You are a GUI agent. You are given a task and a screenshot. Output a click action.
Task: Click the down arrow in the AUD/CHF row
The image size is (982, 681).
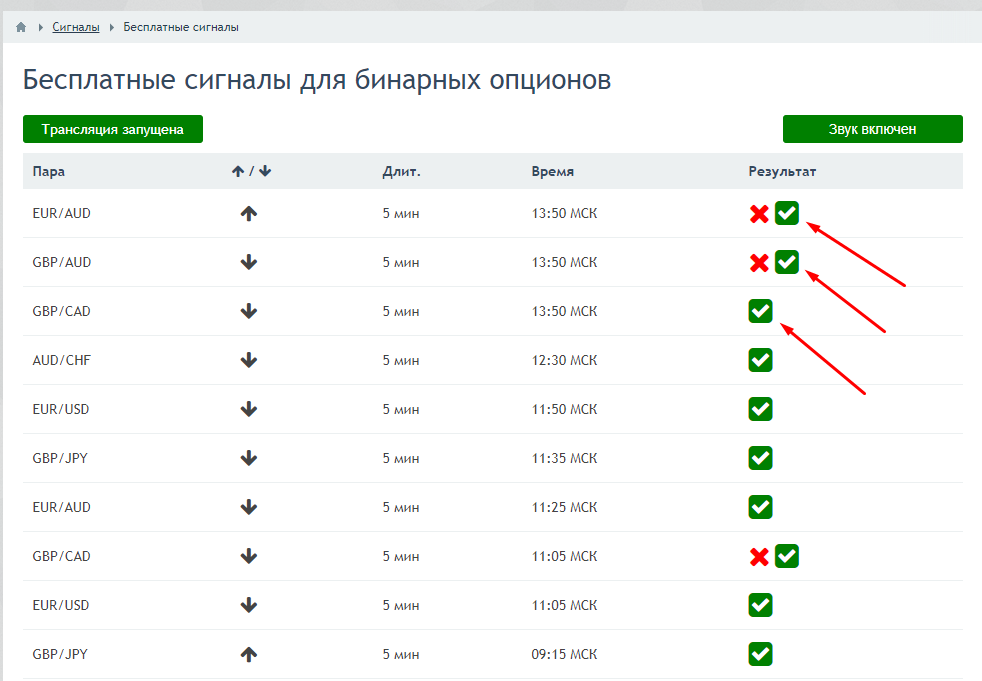pos(249,360)
